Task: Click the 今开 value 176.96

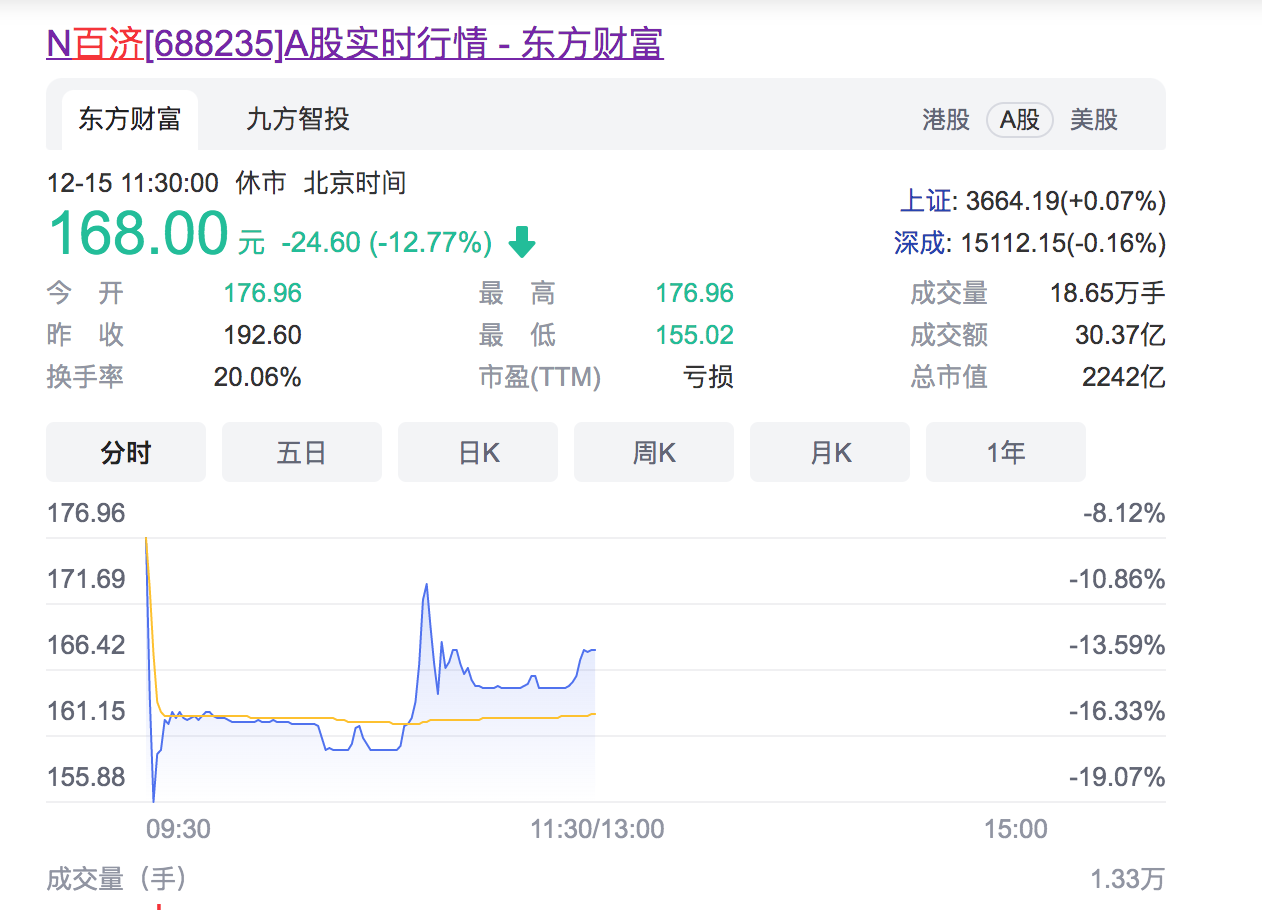Action: point(262,293)
